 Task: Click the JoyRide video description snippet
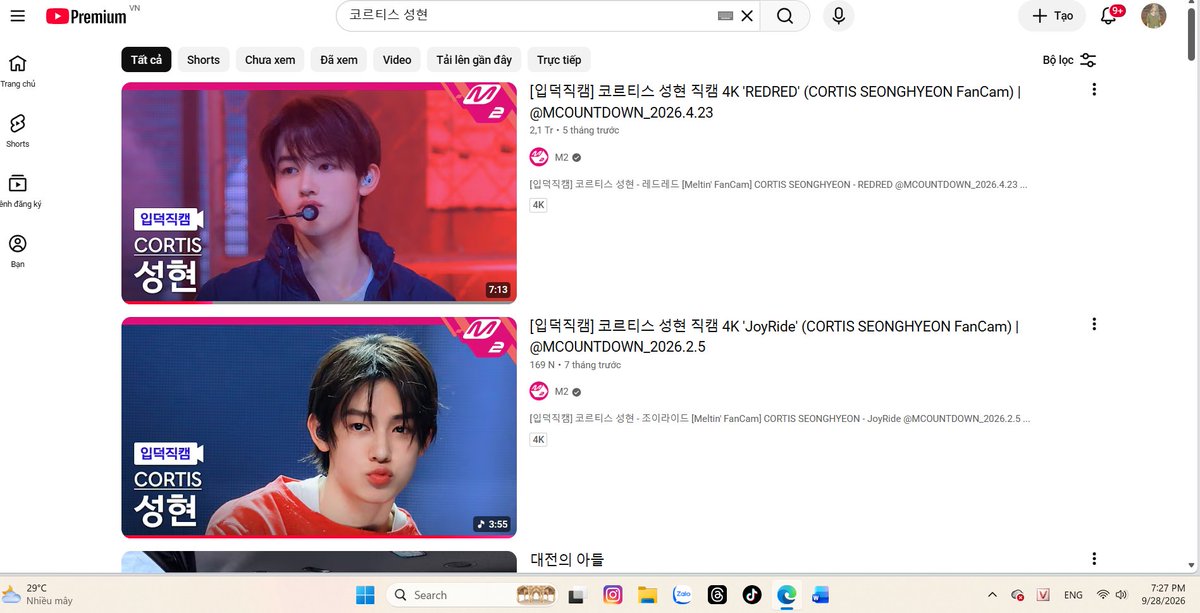click(x=780, y=420)
